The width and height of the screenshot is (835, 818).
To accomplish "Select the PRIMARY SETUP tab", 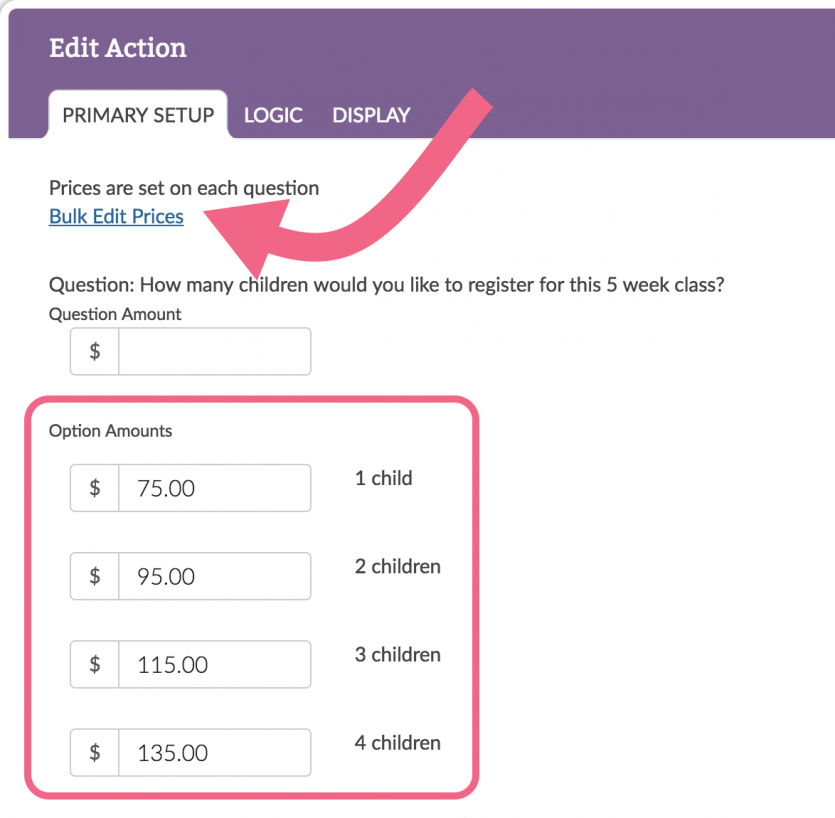I will pyautogui.click(x=138, y=115).
